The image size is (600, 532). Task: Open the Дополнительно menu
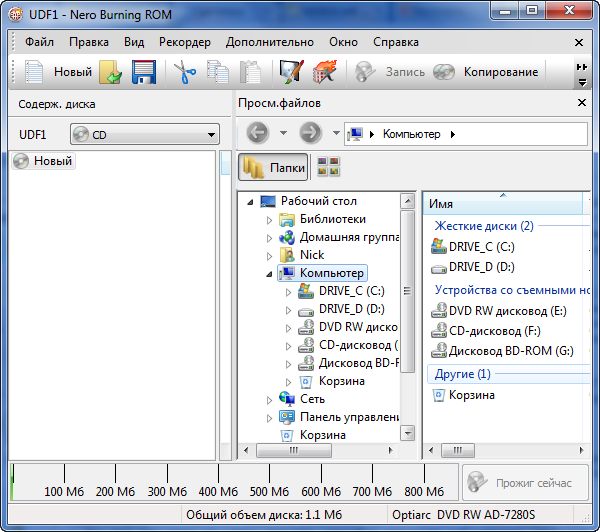coord(270,42)
